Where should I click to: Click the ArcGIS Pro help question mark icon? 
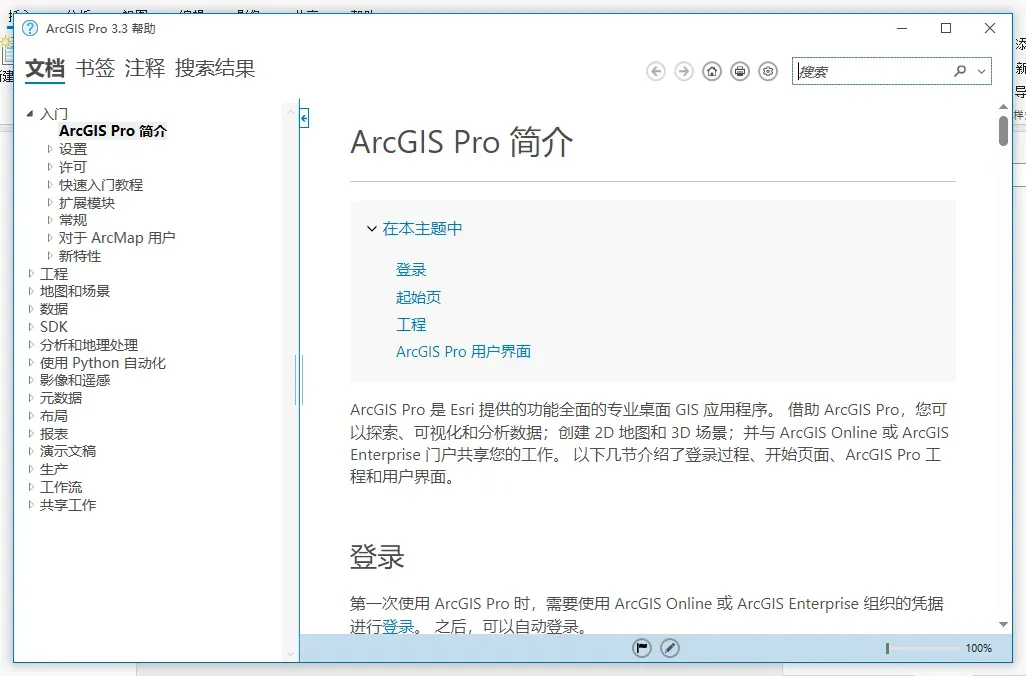click(x=30, y=28)
